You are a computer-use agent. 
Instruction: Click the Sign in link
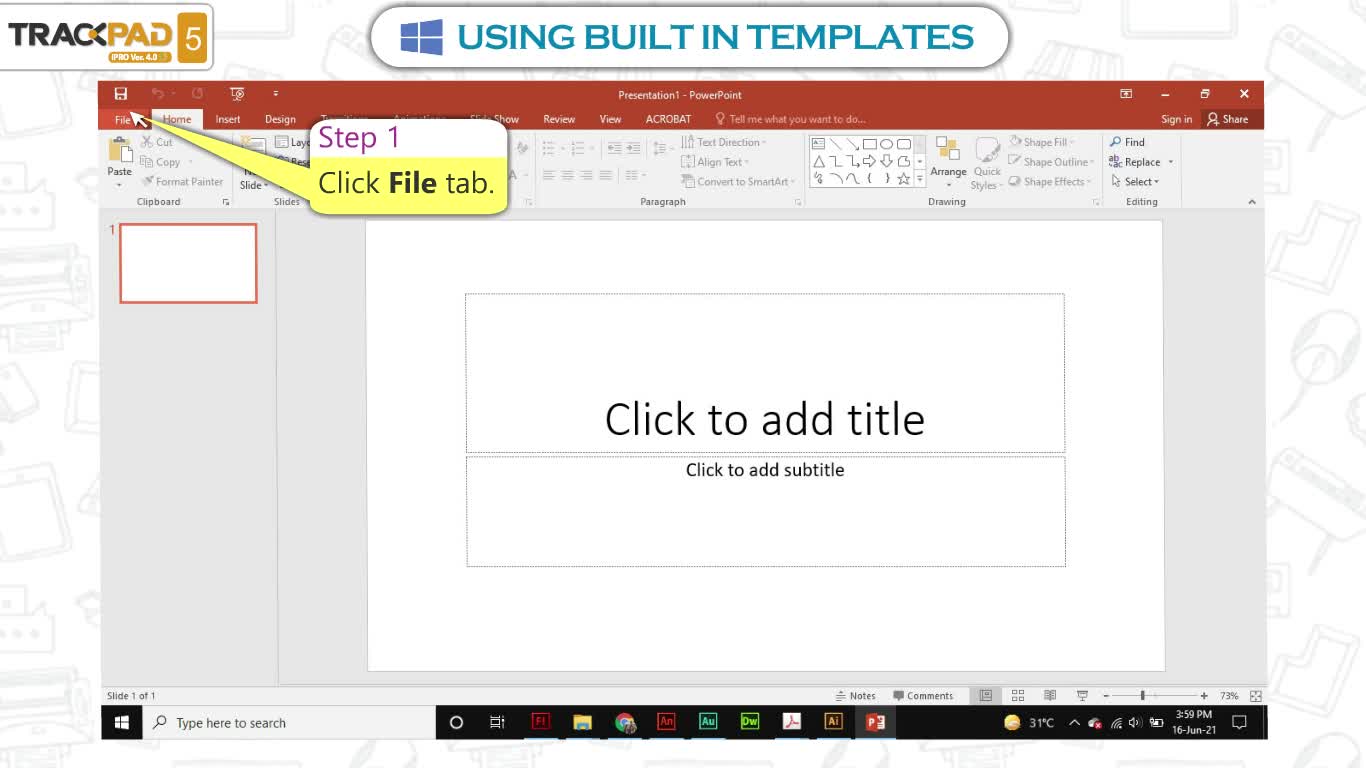click(1176, 119)
